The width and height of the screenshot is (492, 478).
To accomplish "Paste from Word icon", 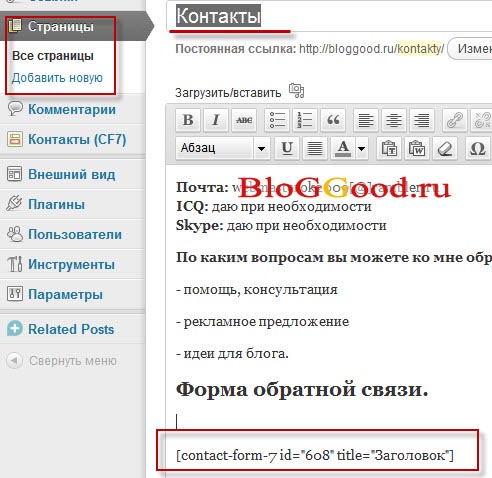I will pos(417,148).
